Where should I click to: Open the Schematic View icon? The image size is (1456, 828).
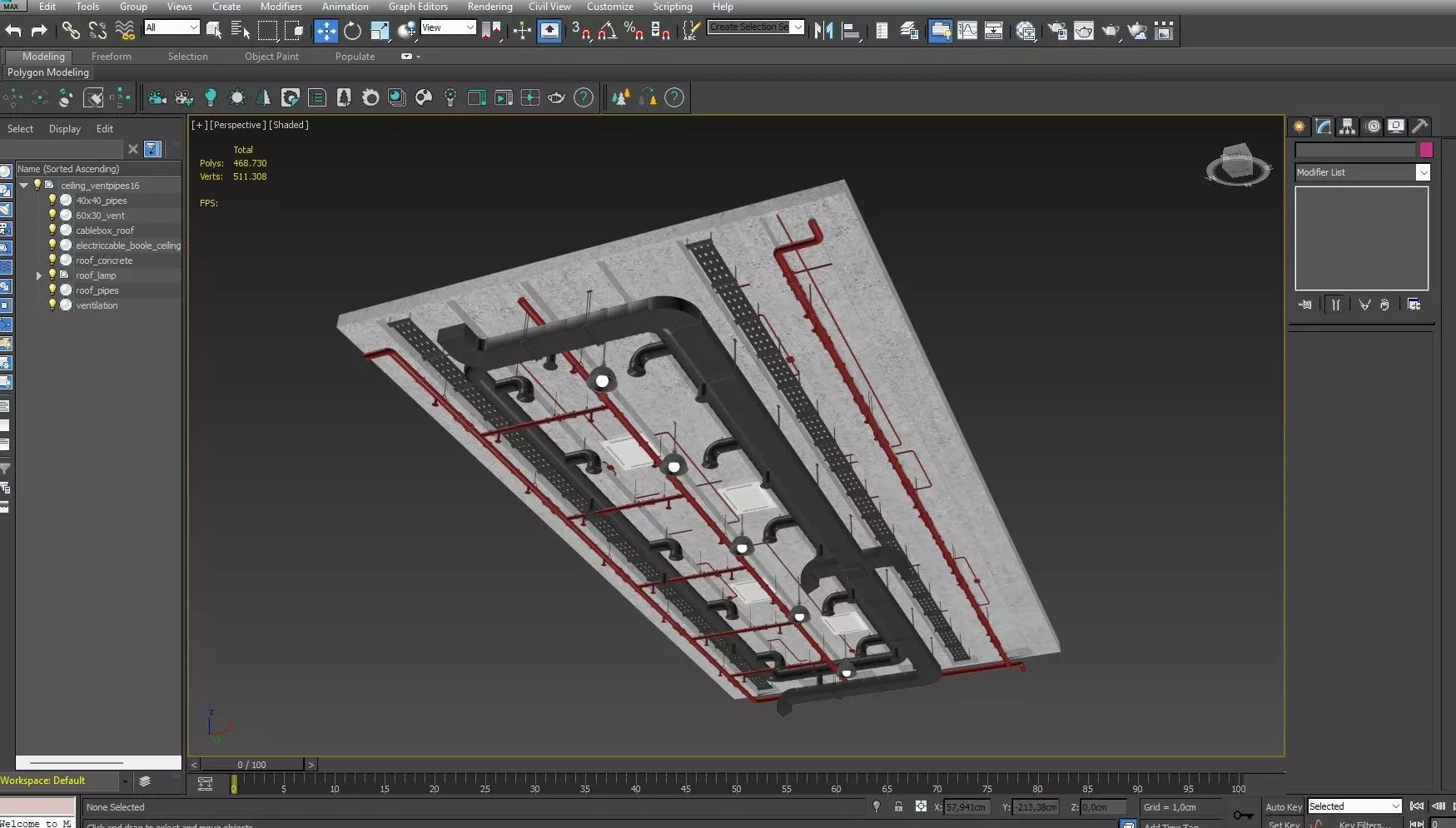click(994, 31)
